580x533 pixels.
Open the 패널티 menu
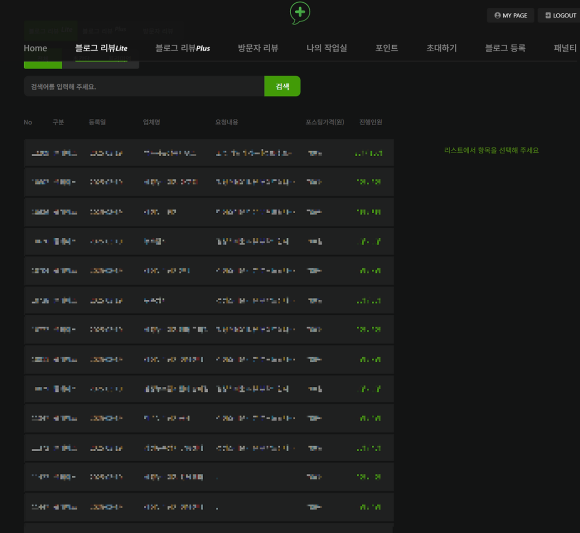tap(565, 48)
